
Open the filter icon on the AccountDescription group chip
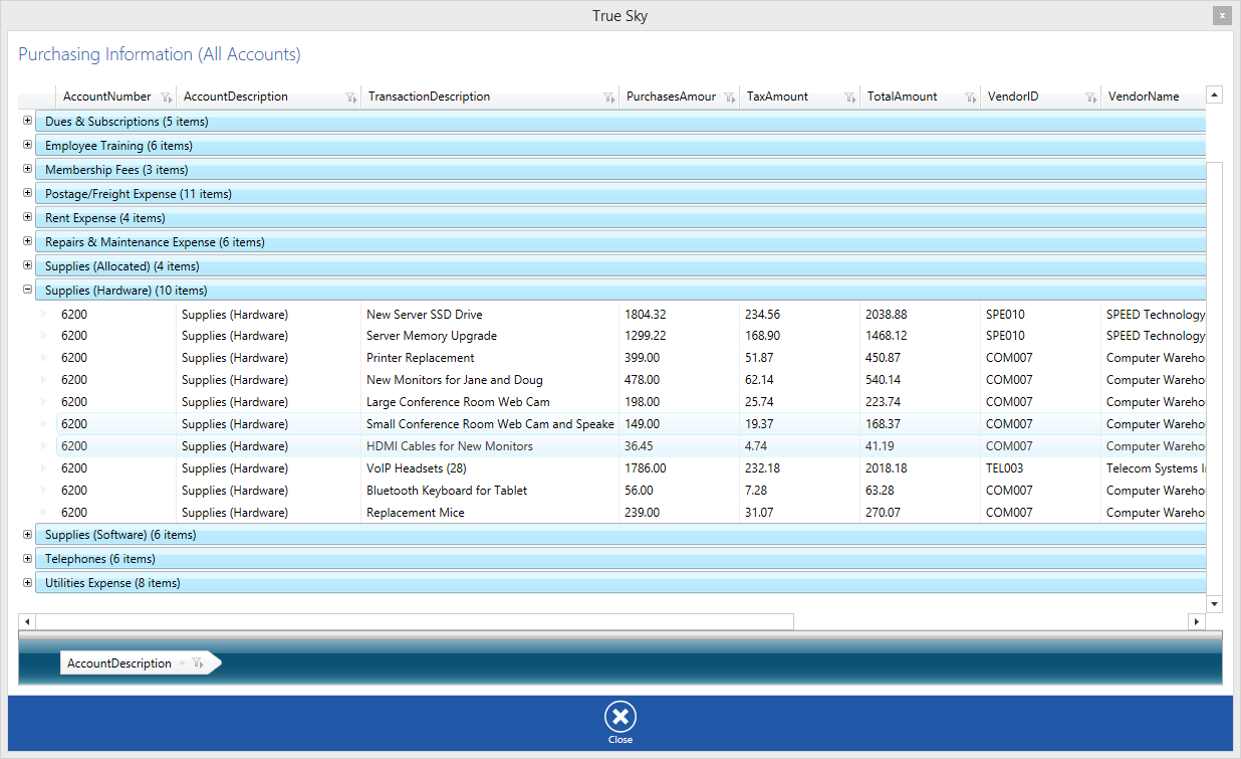[x=197, y=662]
